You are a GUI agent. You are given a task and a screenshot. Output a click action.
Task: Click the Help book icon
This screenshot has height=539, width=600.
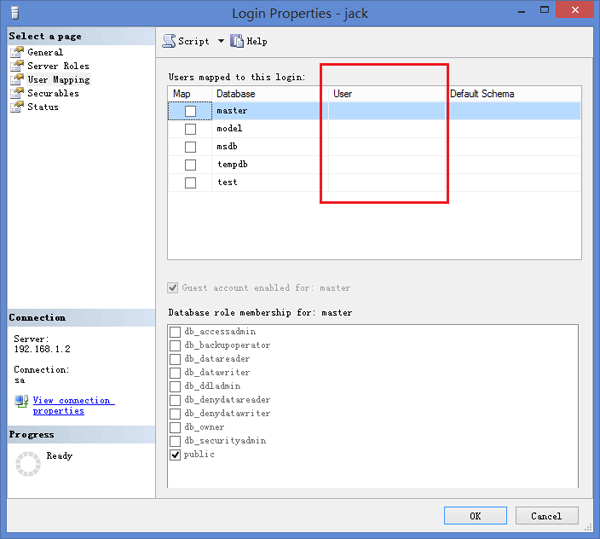(236, 41)
